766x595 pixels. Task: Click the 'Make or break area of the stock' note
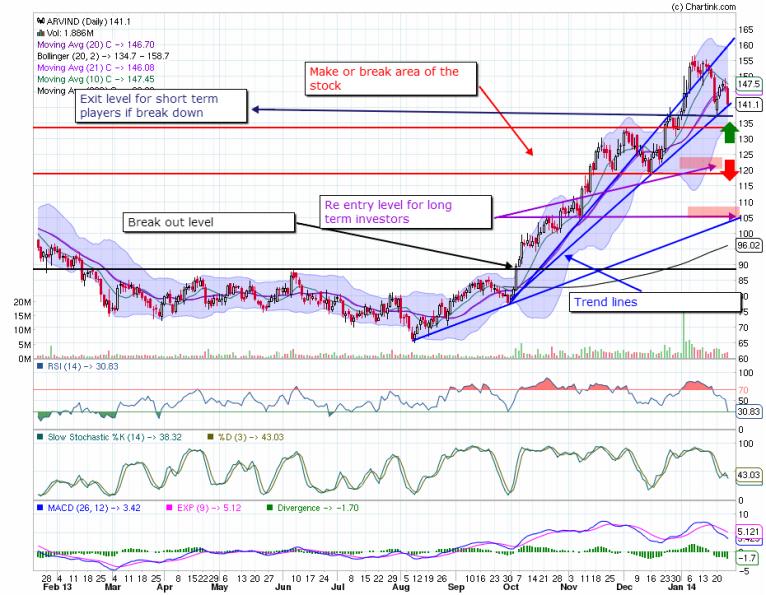(x=390, y=79)
